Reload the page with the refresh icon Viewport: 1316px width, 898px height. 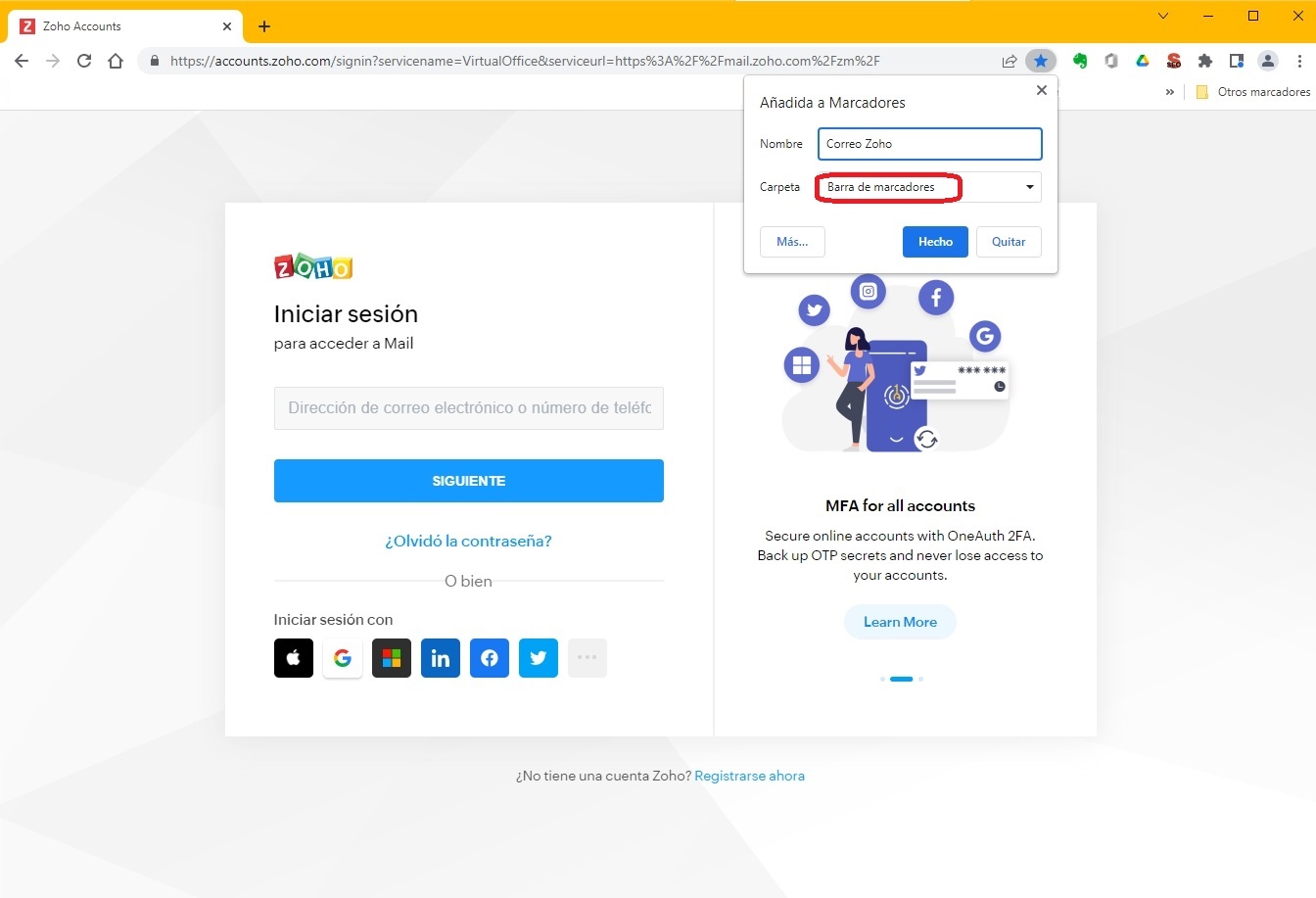84,61
